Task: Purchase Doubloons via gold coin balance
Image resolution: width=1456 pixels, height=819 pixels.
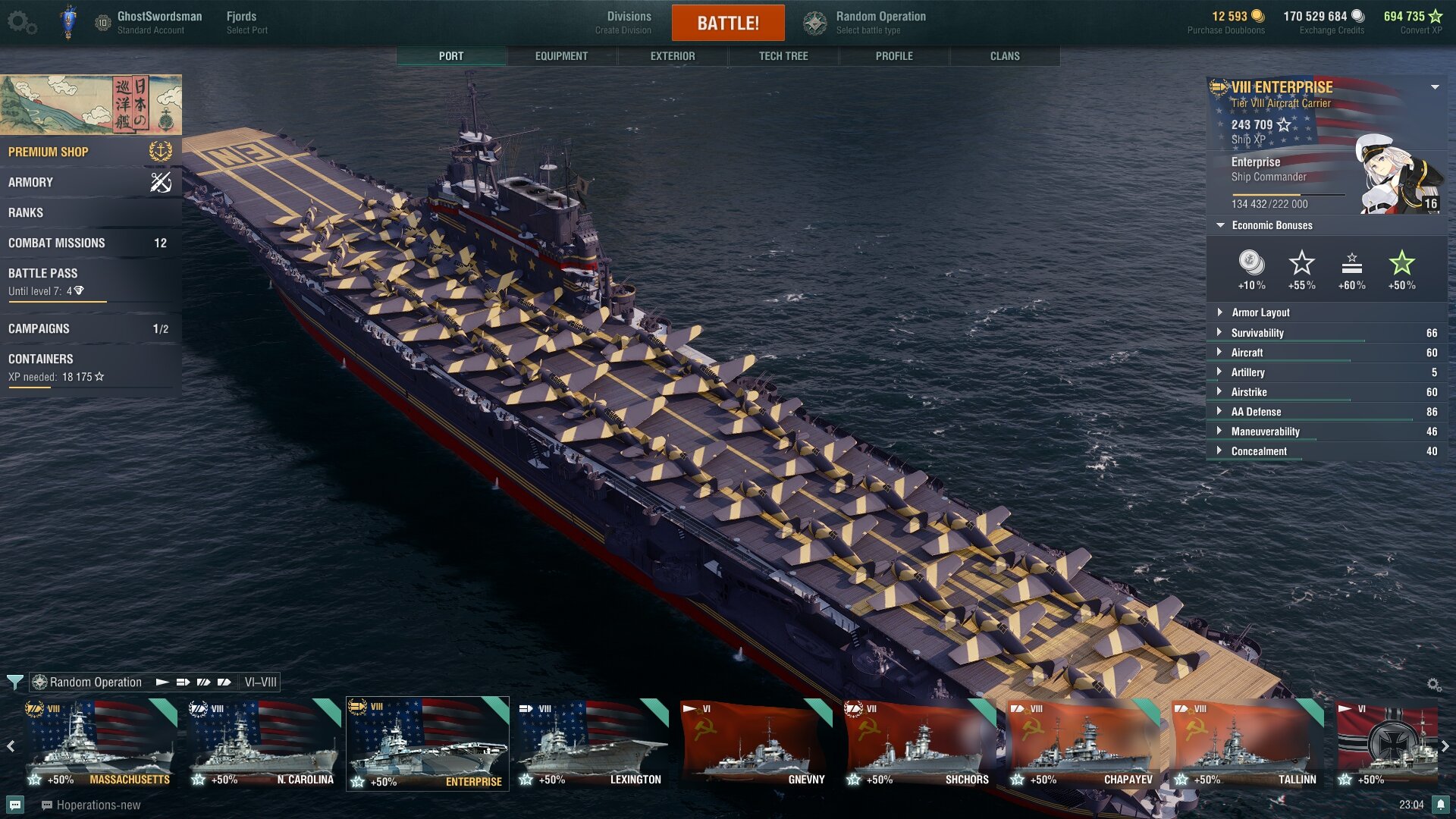Action: click(1226, 22)
